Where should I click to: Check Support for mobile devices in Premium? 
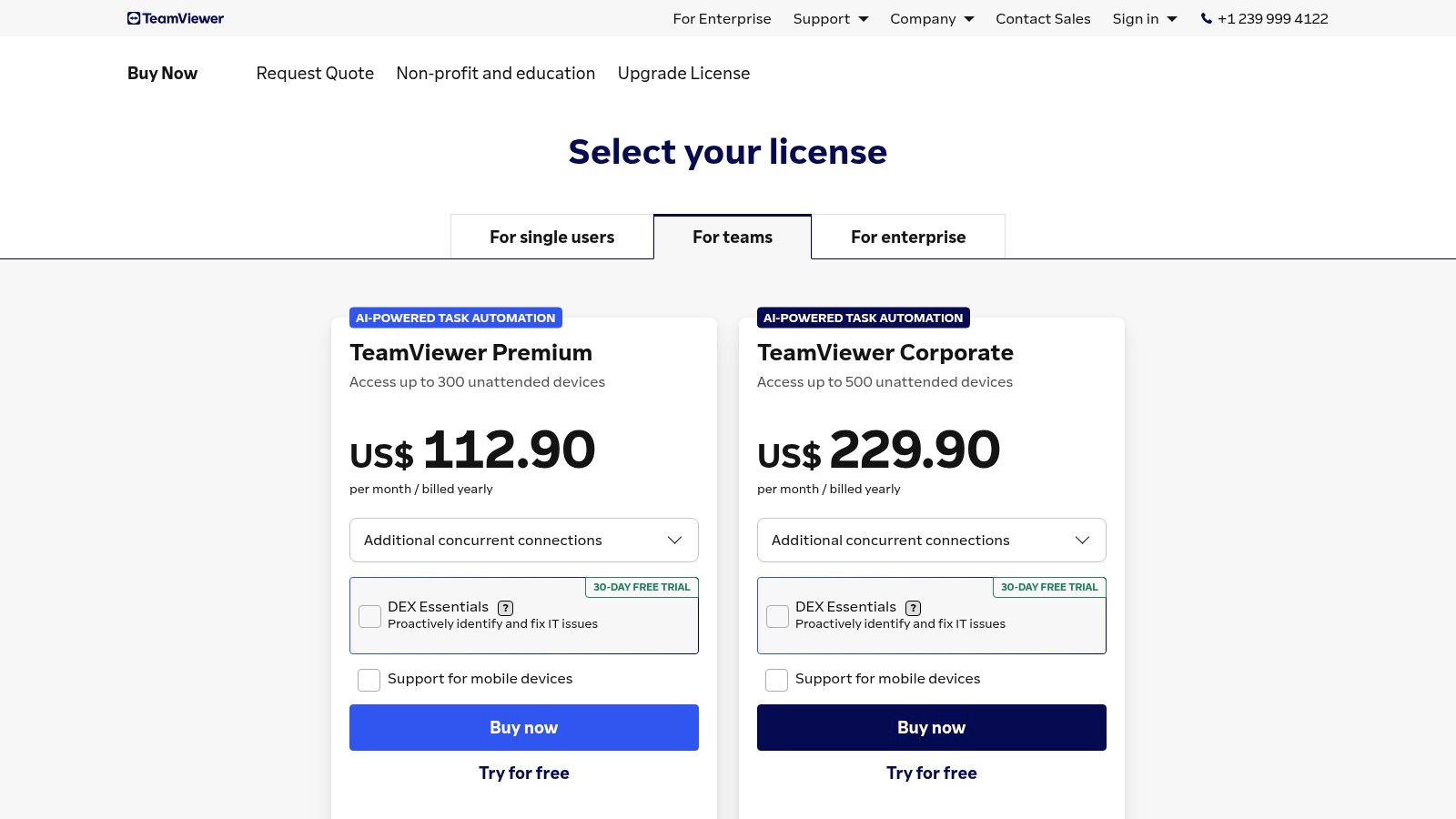(x=369, y=680)
